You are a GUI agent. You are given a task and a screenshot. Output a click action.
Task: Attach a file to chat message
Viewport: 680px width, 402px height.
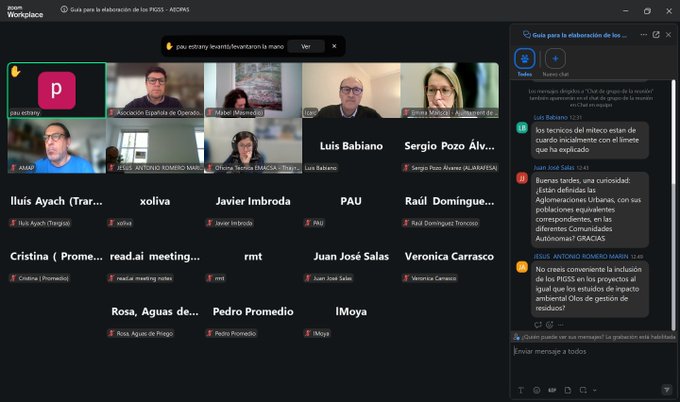click(x=568, y=389)
